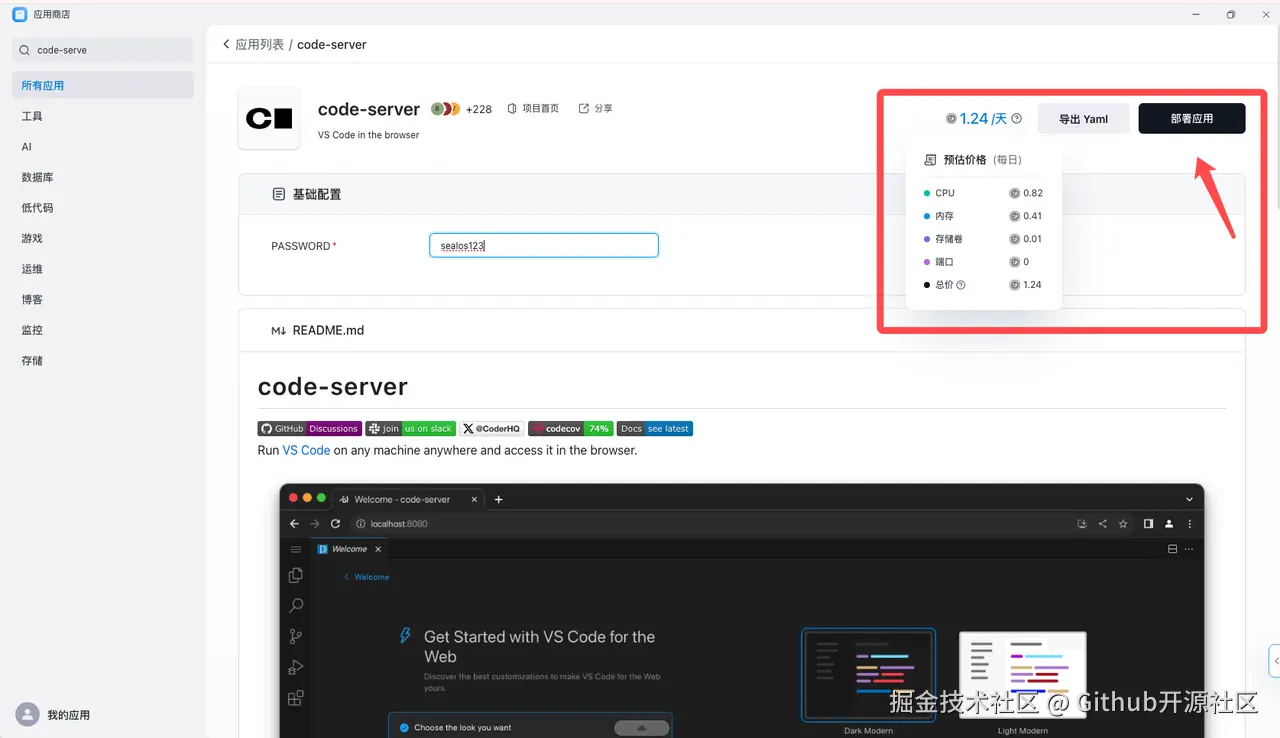Click the user avatar icon beside 我的应用
This screenshot has height=738, width=1280.
click(x=28, y=714)
